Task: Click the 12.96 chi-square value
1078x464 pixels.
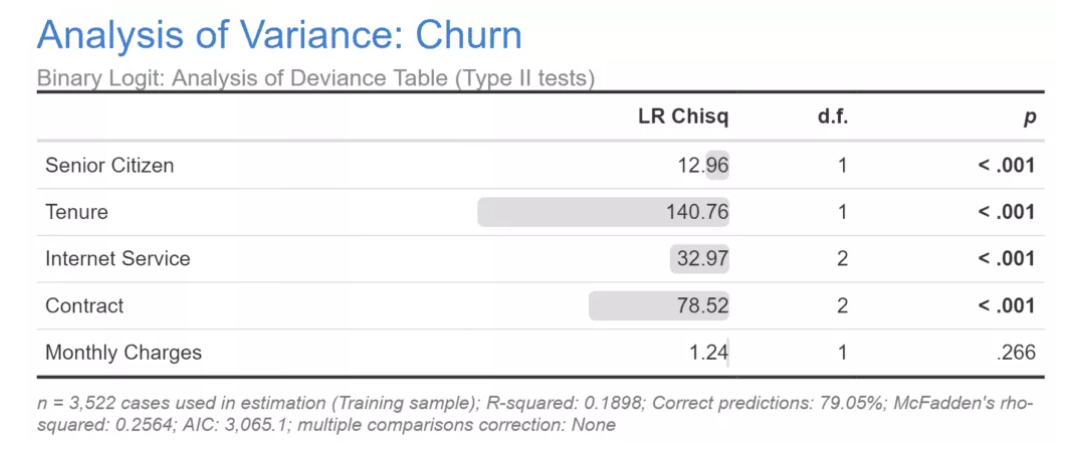Action: pos(703,165)
